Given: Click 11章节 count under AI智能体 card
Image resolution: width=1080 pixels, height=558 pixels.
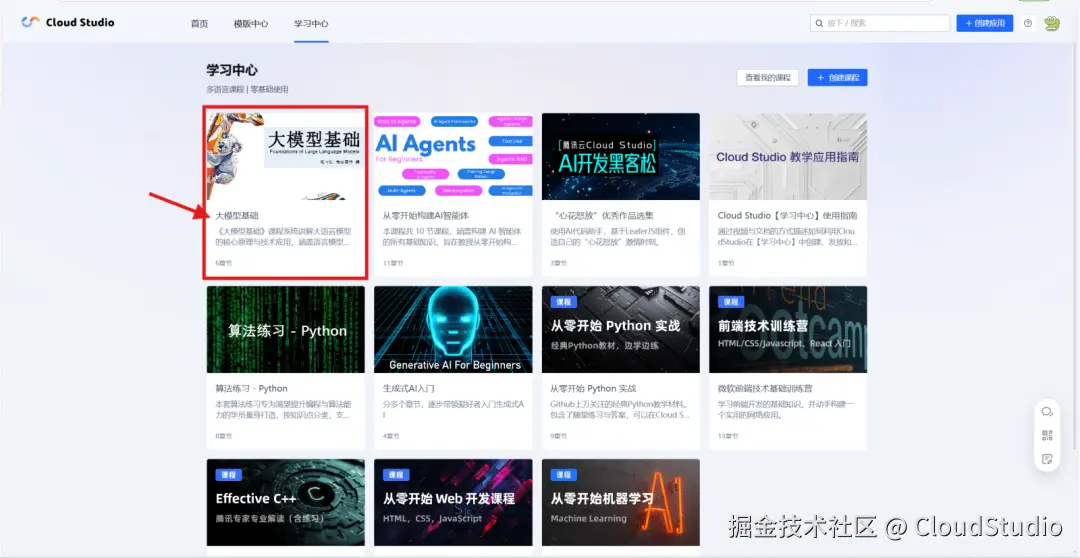Looking at the screenshot, I should coord(391,263).
